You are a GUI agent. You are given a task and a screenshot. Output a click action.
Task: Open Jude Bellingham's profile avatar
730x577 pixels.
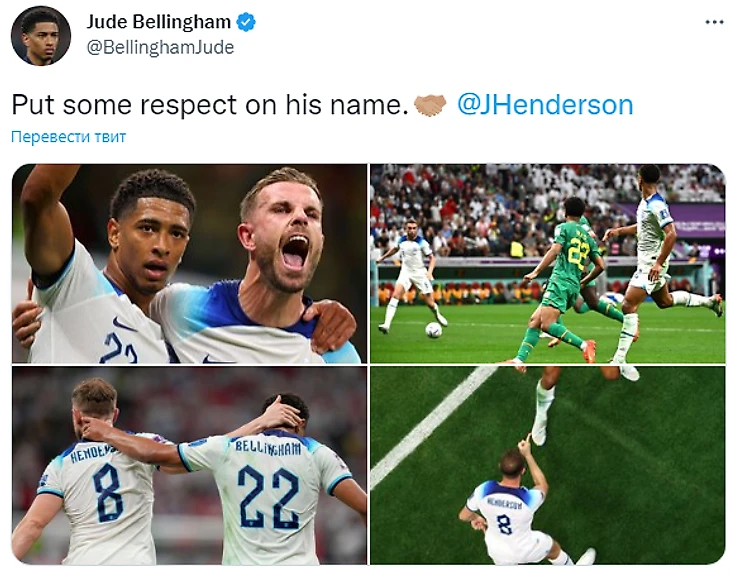(41, 36)
